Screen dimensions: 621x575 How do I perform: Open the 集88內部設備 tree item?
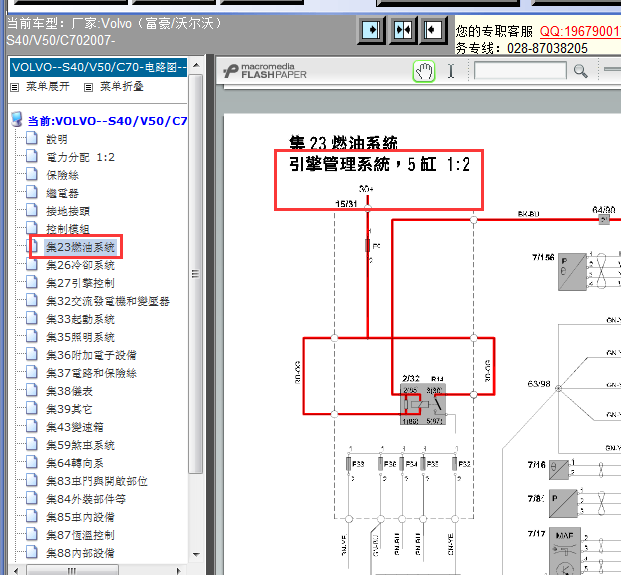click(x=80, y=553)
